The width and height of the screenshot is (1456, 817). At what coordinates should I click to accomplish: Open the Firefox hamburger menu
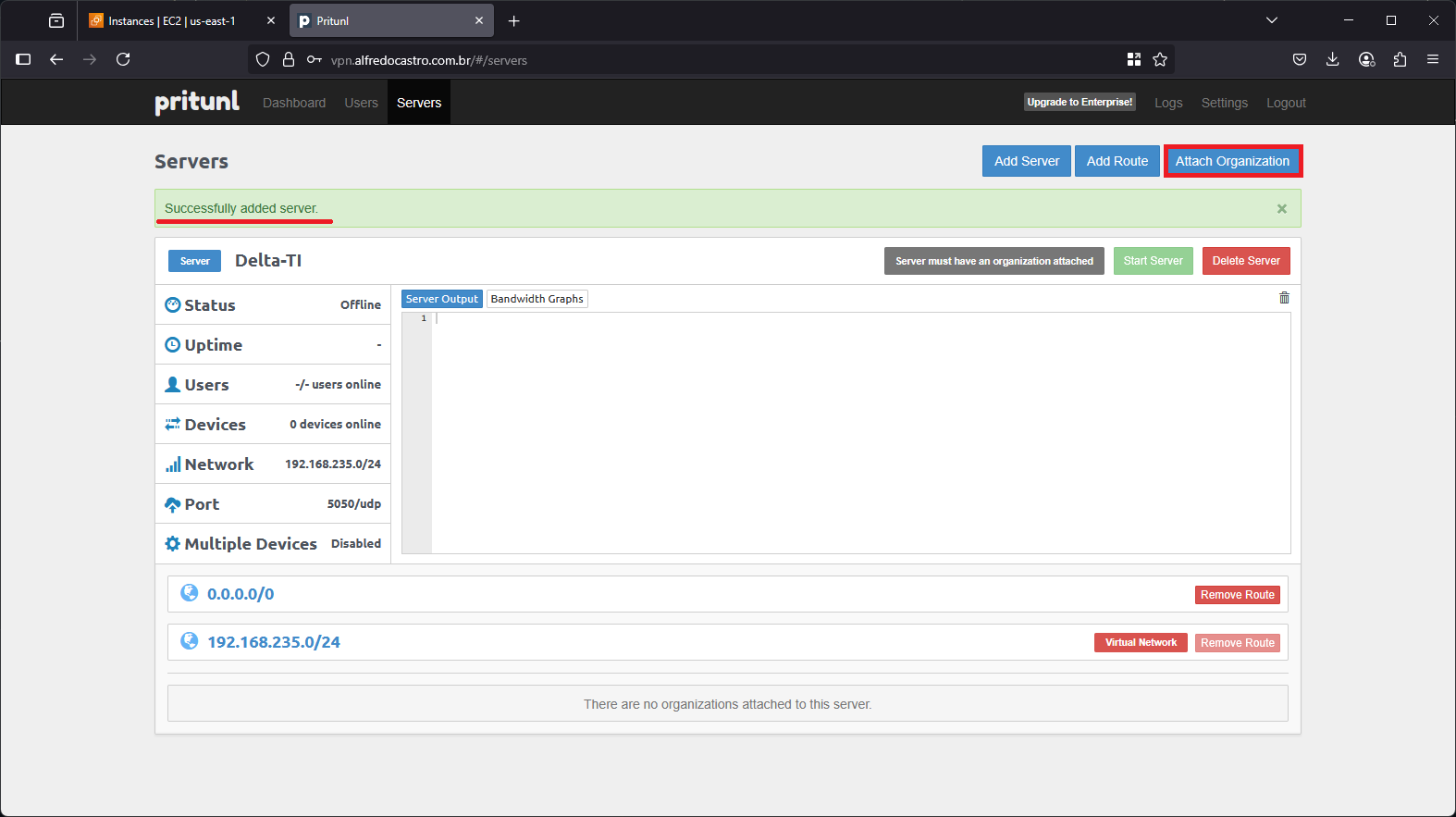point(1433,59)
